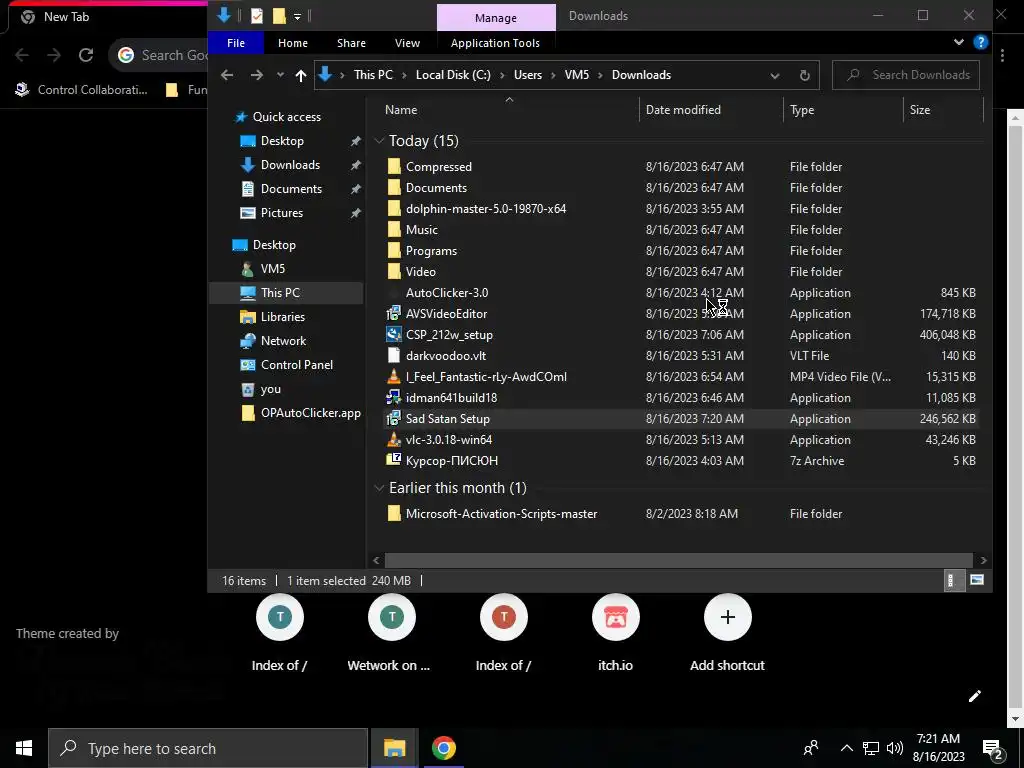This screenshot has height=768, width=1024.
Task: Select the AVSVideoEditor application icon
Action: [394, 313]
